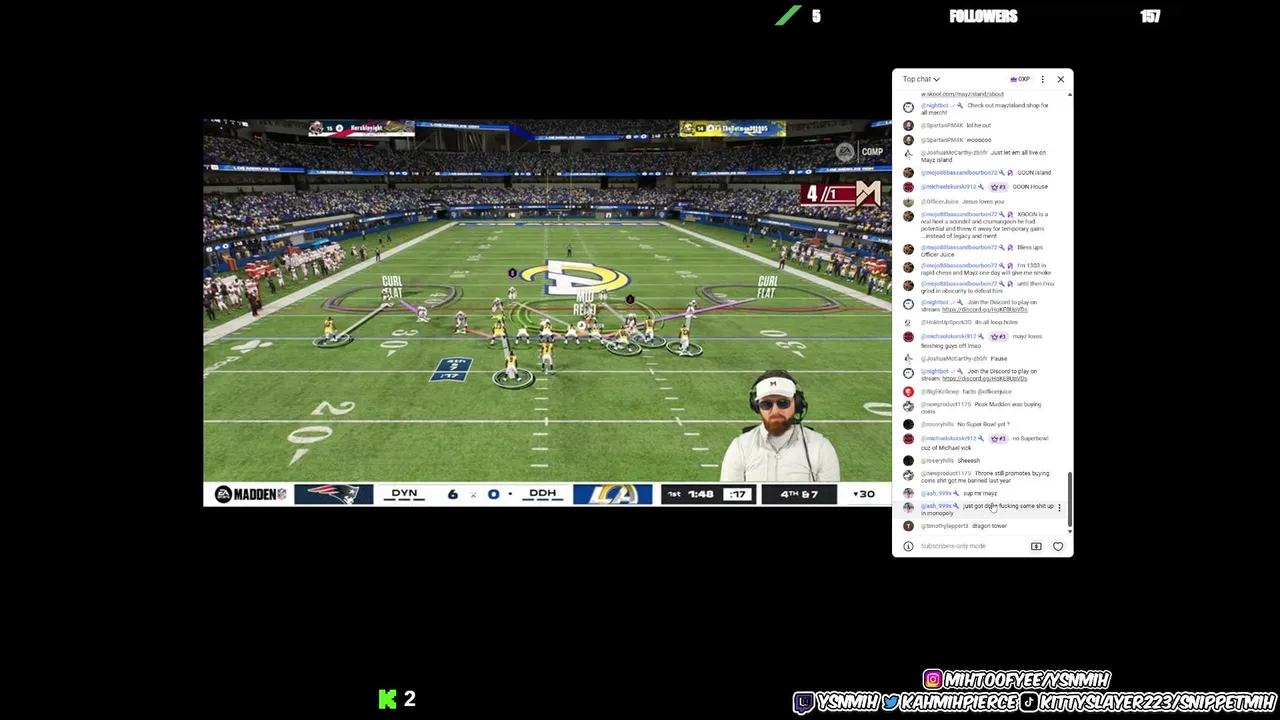The width and height of the screenshot is (1280, 720).
Task: Open first discord.gg invite link from nightbot
Action: coord(985,310)
